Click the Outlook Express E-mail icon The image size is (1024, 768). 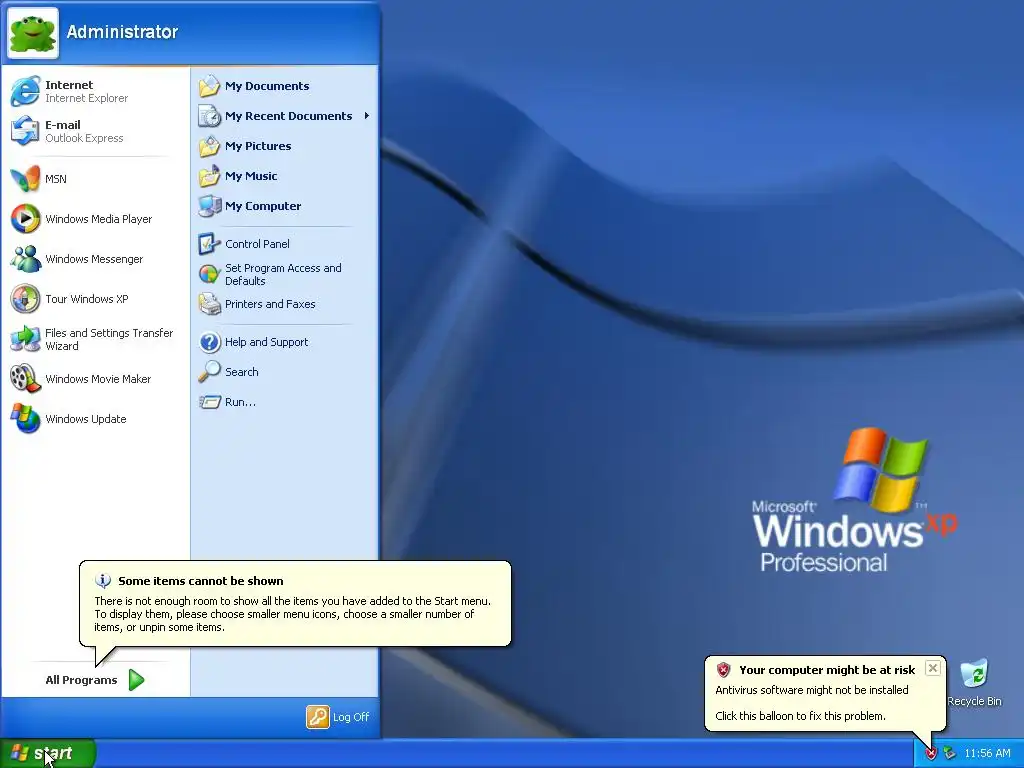point(25,131)
